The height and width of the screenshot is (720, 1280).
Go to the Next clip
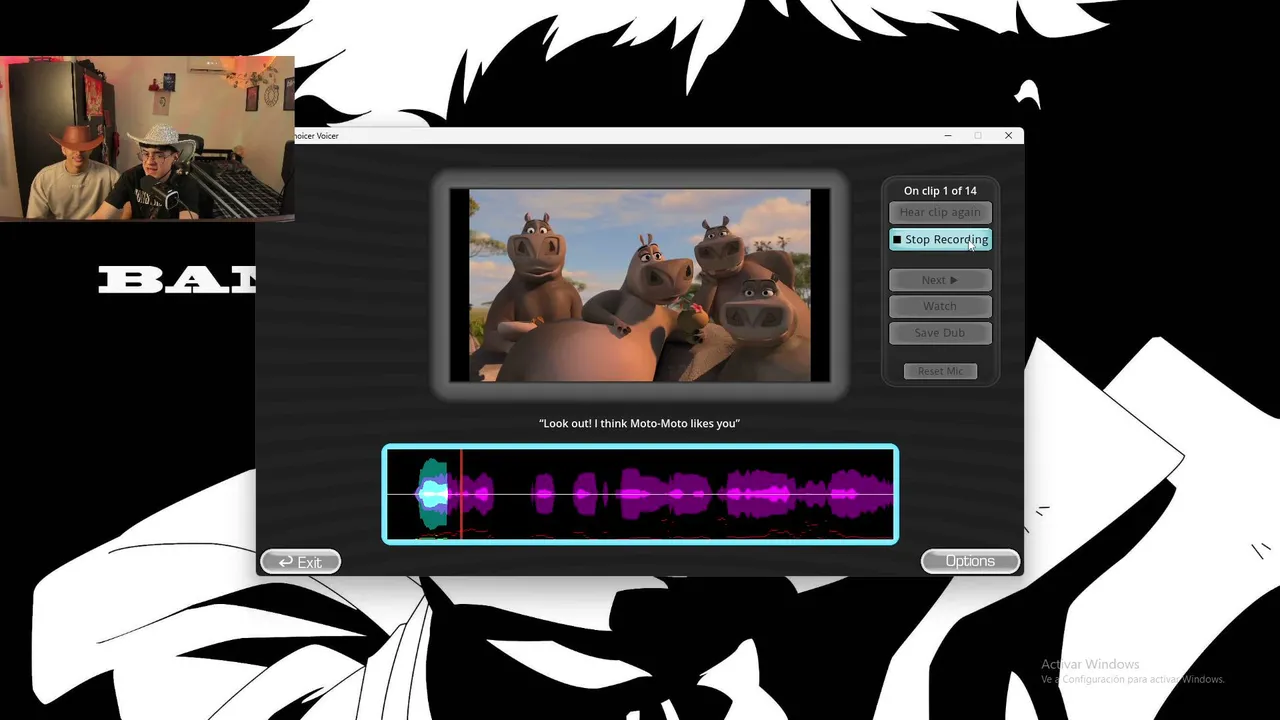coord(940,280)
